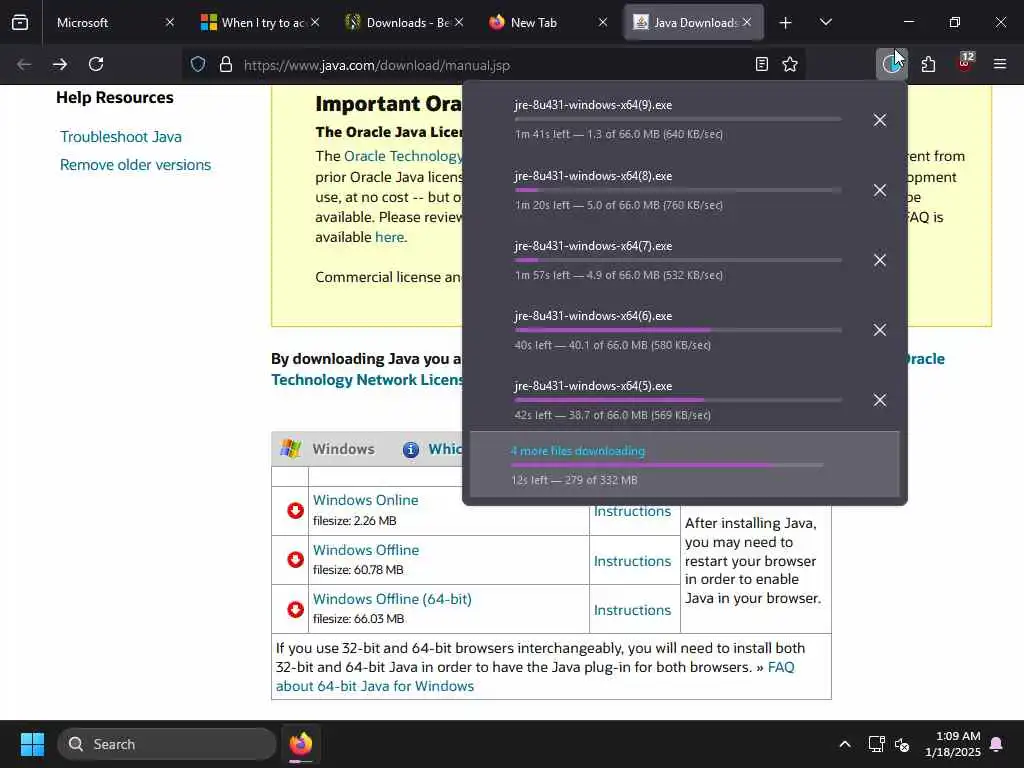Image resolution: width=1024 pixels, height=768 pixels.
Task: Open clock and calendar showing 1:09 AM
Action: click(953, 744)
